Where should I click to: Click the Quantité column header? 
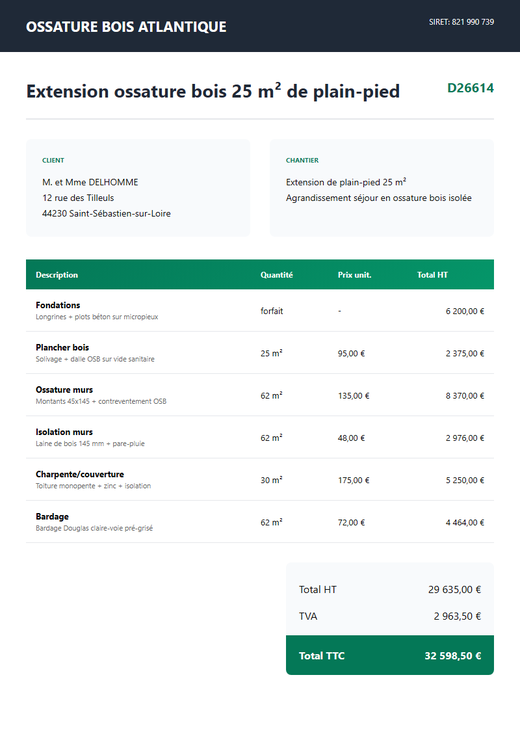pyautogui.click(x=277, y=275)
